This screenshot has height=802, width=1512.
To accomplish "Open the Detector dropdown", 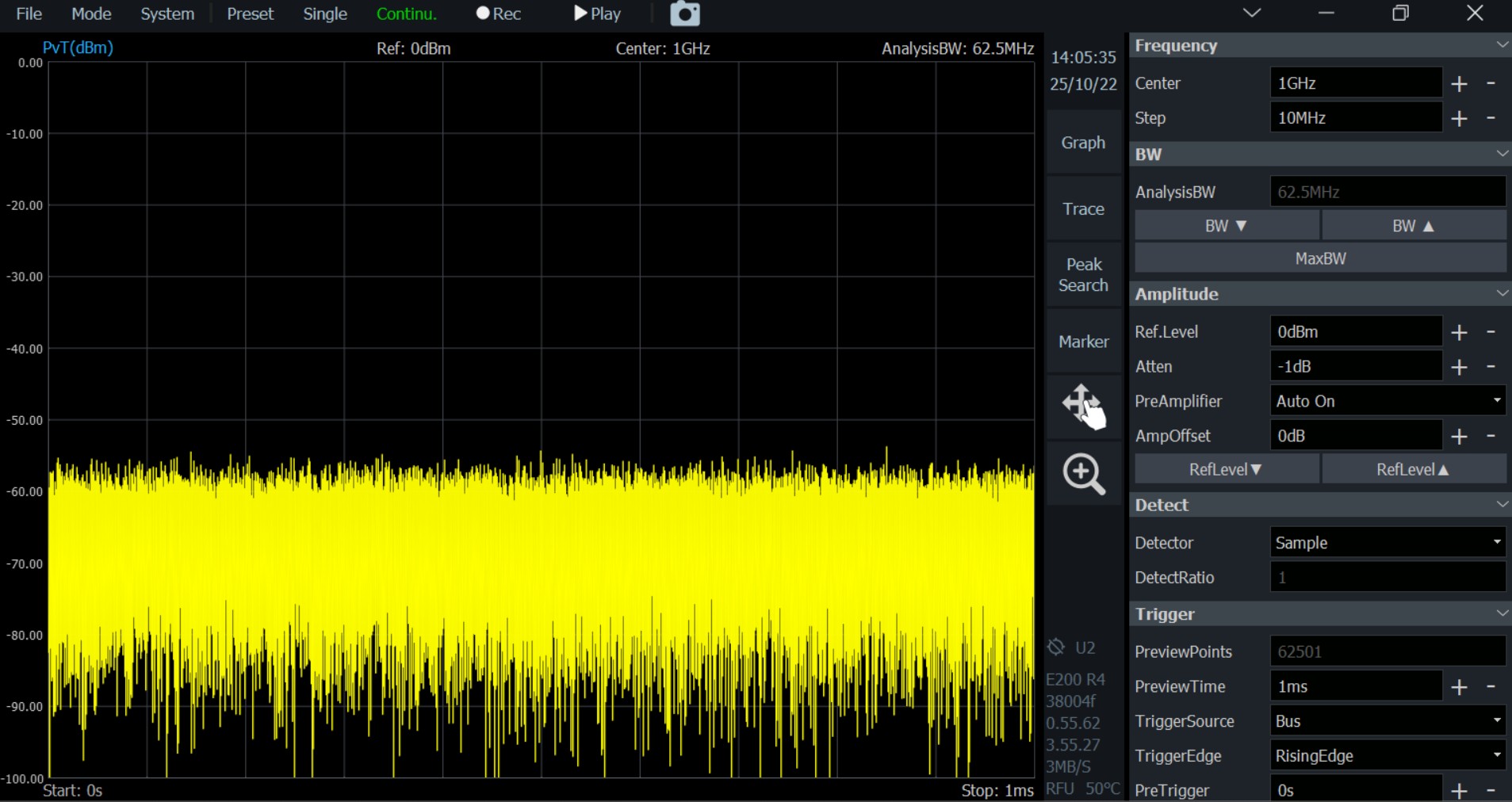I will (x=1387, y=543).
